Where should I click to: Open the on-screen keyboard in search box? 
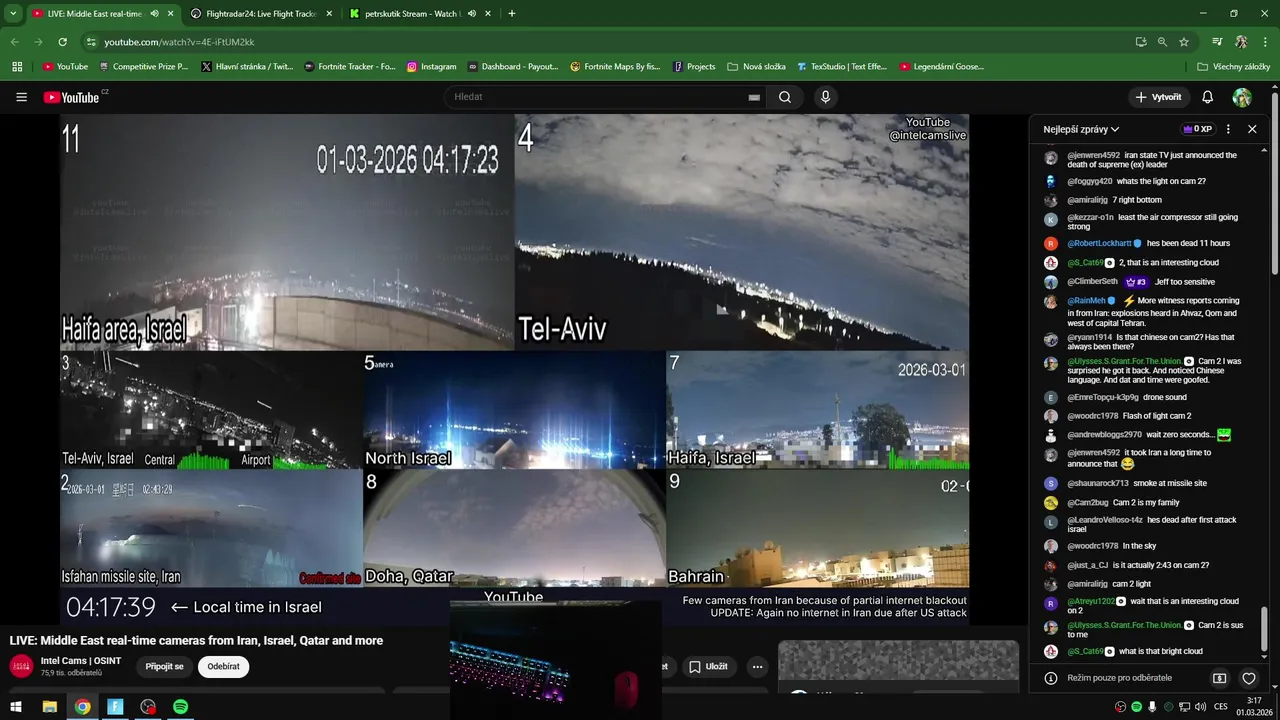[x=754, y=97]
